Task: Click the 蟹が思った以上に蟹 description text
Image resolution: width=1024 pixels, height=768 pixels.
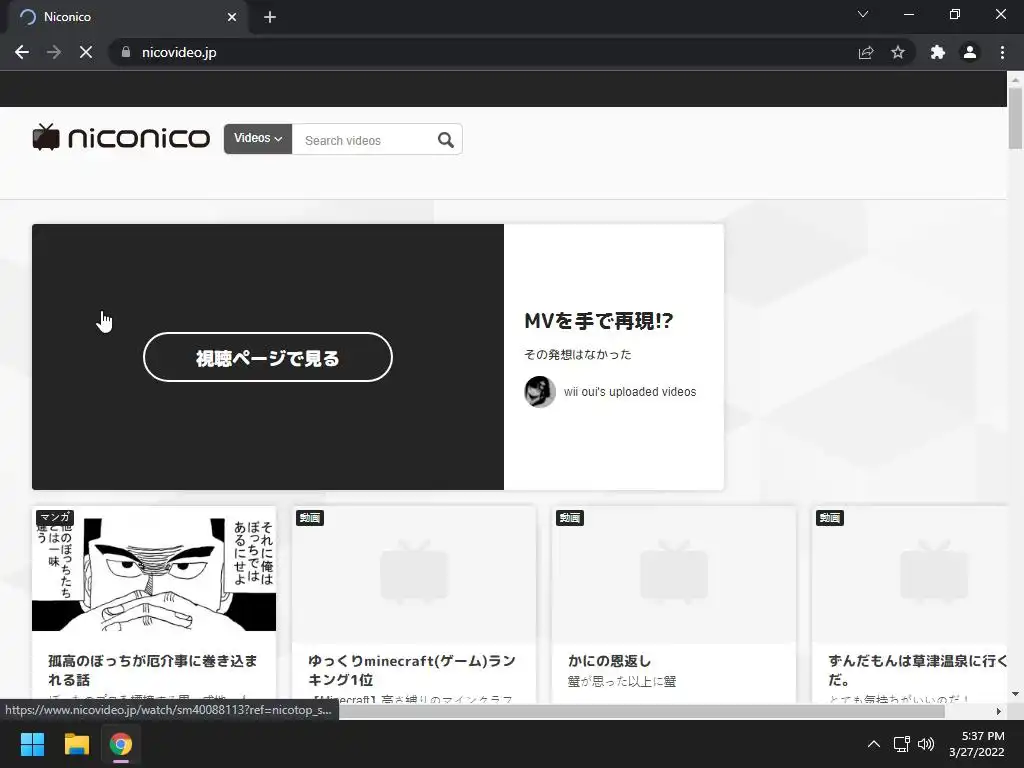Action: [x=622, y=681]
